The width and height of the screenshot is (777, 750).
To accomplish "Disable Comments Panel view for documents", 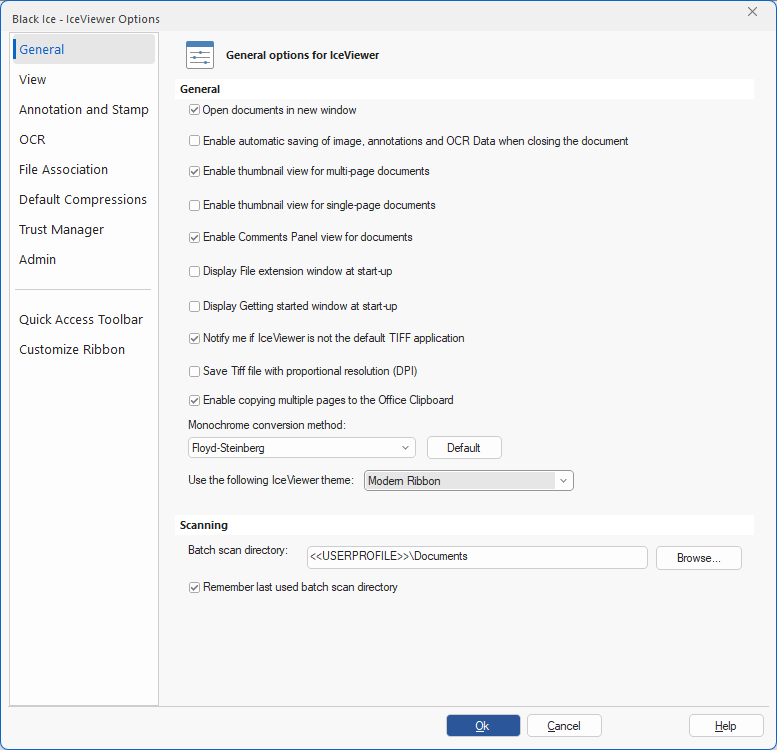I will coord(195,238).
